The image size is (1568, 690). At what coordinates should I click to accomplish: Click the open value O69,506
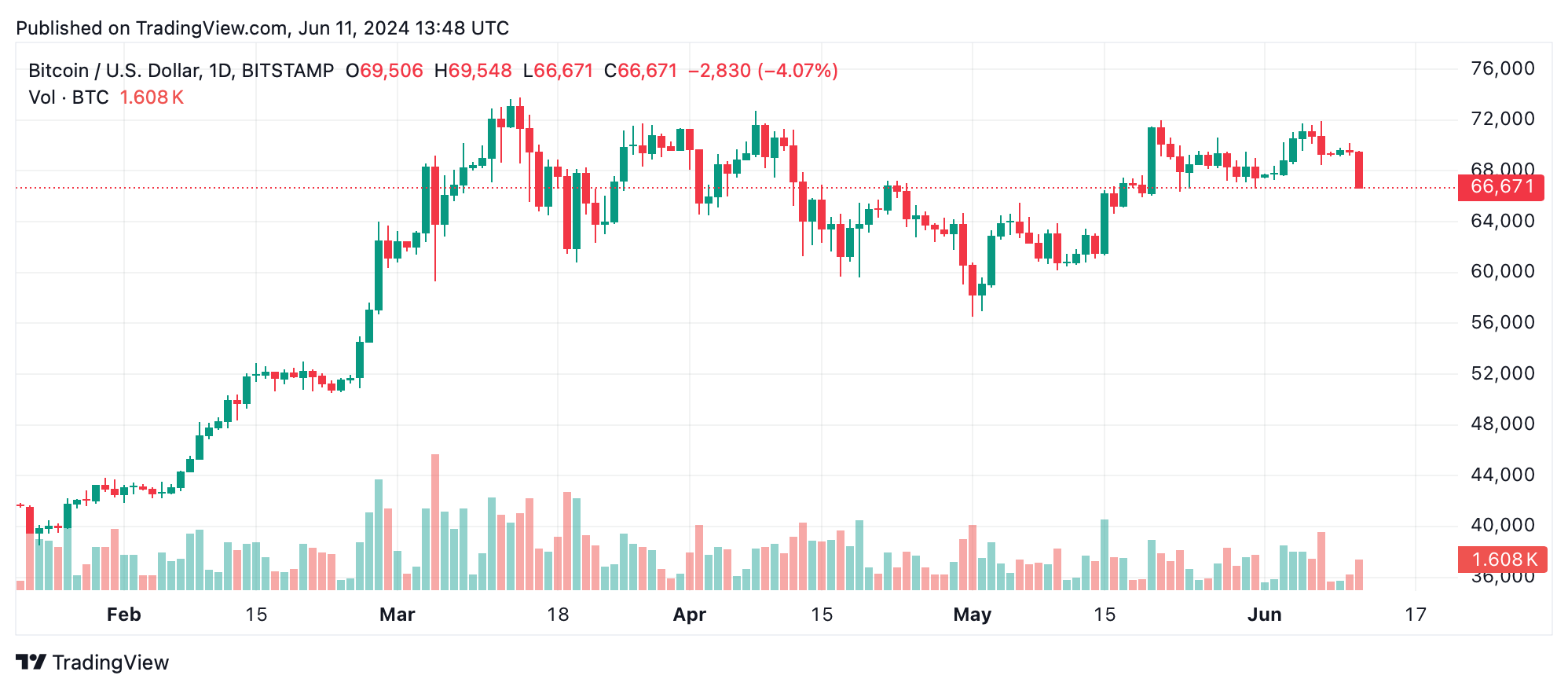385,71
